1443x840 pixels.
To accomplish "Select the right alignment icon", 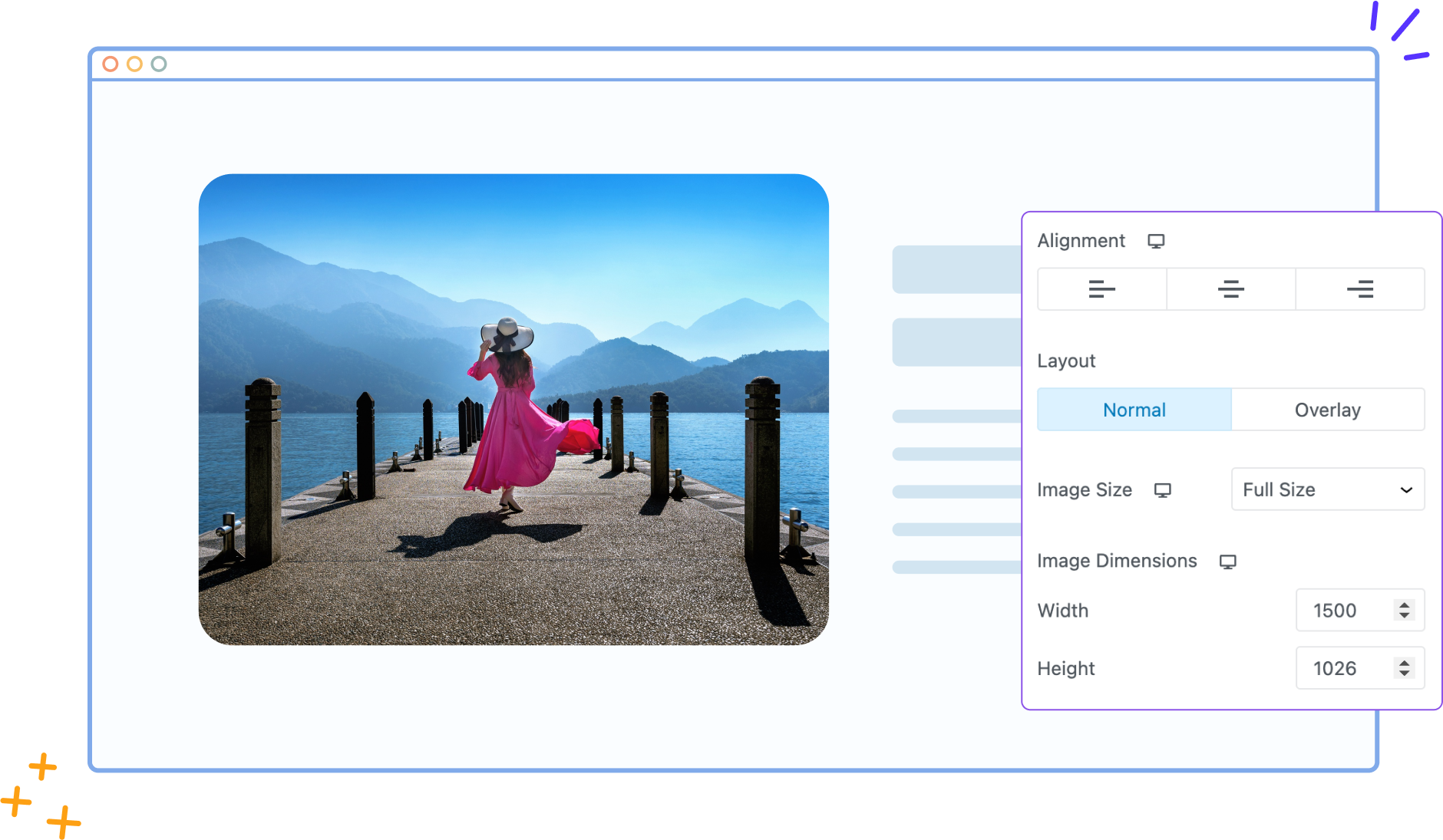I will click(x=1359, y=289).
